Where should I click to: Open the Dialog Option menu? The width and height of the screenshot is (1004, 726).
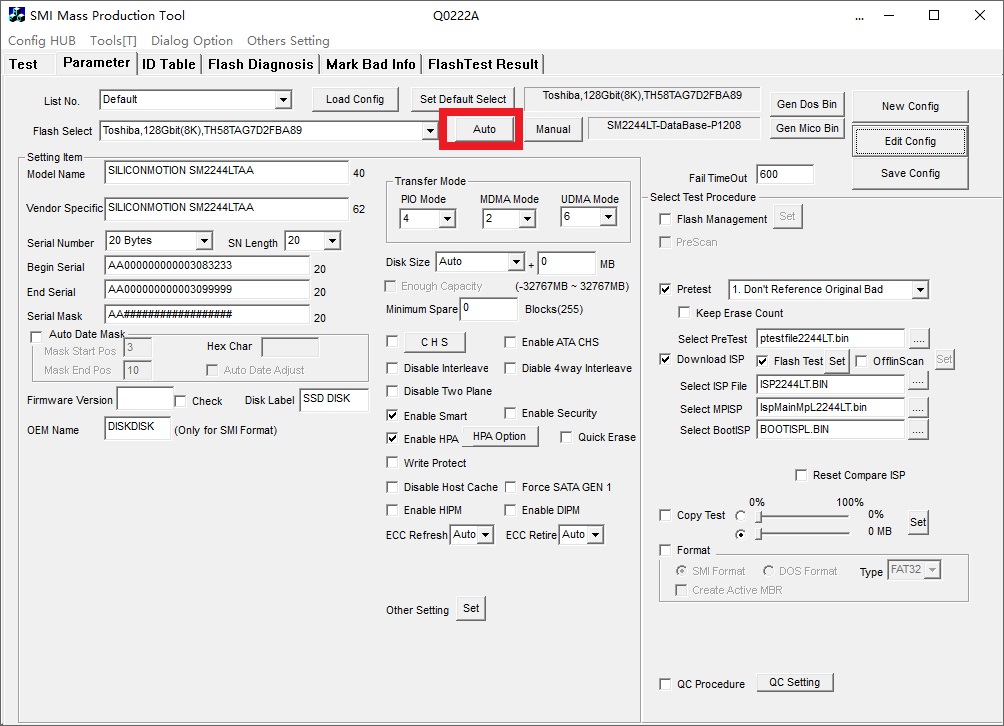(x=192, y=41)
